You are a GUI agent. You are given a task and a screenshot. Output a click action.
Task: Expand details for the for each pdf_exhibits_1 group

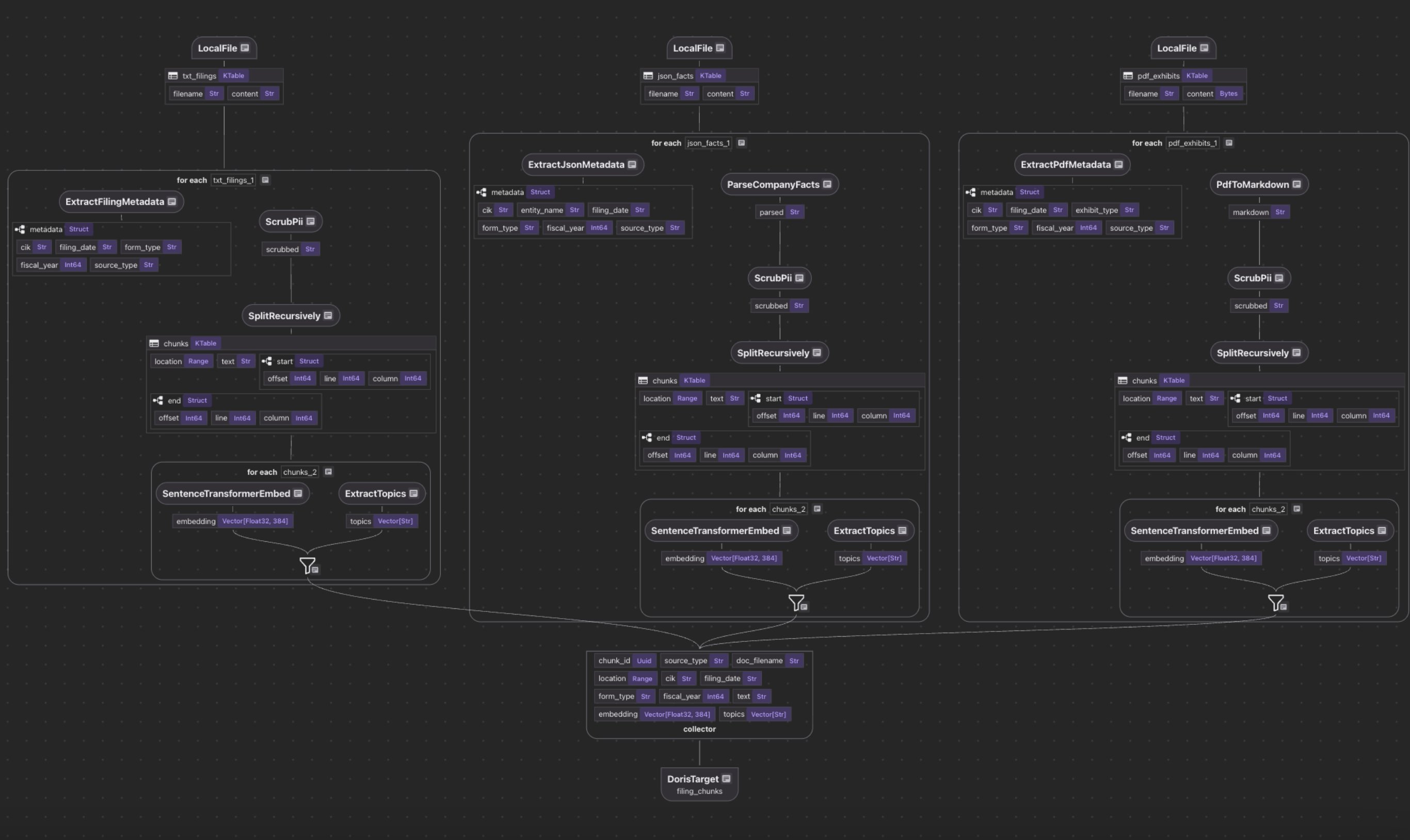pos(1229,142)
